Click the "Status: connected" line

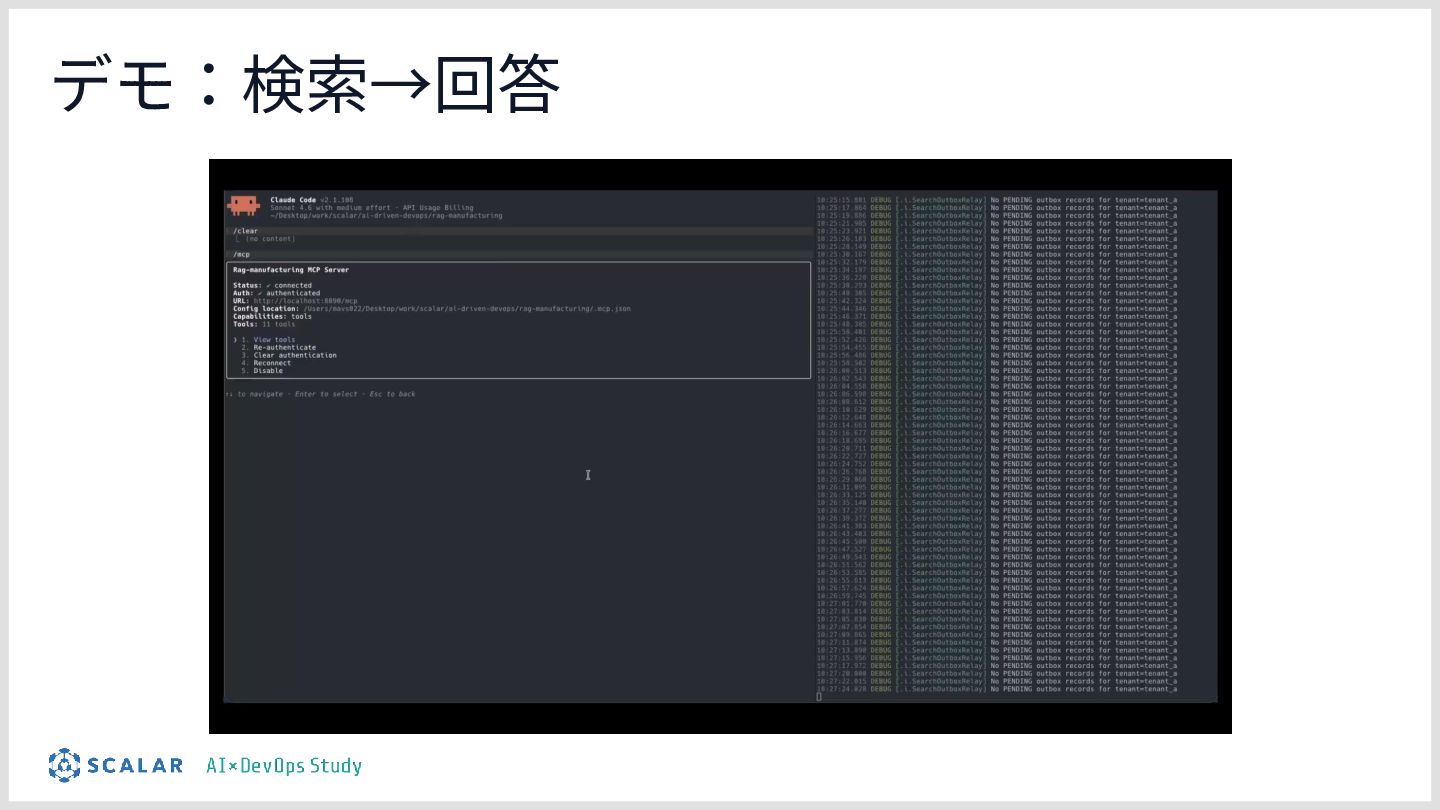pos(272,285)
